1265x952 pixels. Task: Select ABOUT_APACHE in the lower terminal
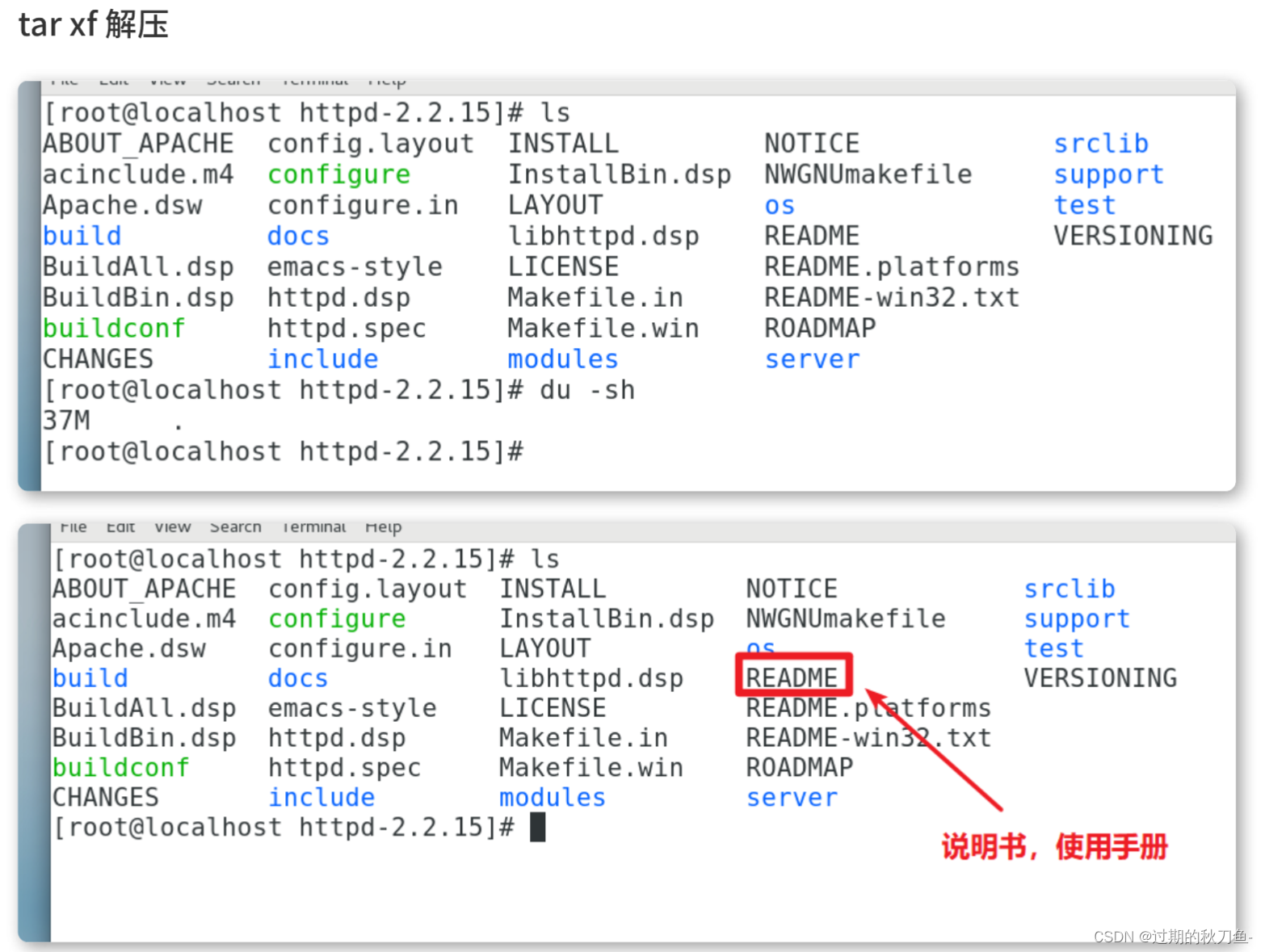(x=145, y=589)
